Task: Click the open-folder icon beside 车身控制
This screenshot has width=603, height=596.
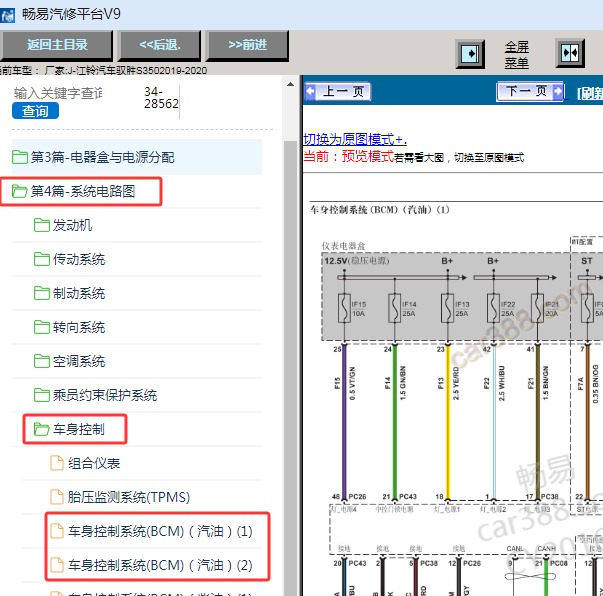Action: pyautogui.click(x=42, y=429)
